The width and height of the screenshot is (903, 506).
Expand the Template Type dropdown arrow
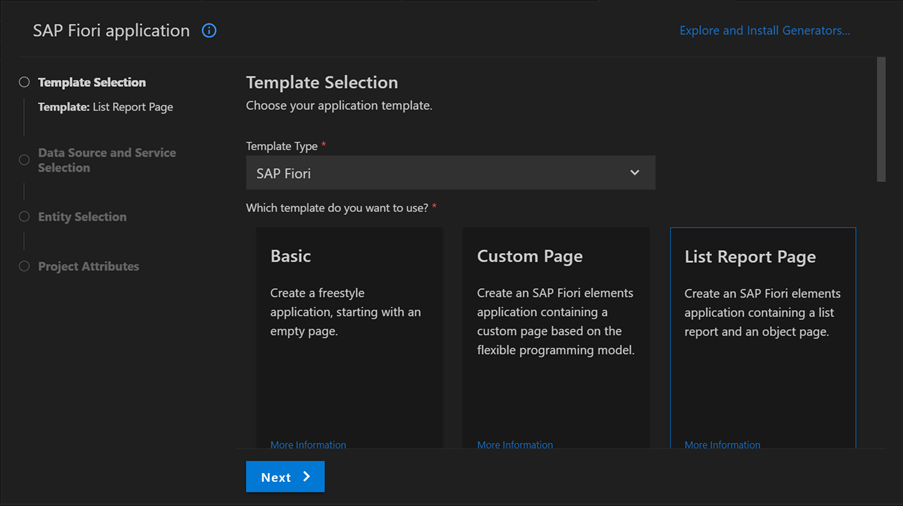point(635,173)
